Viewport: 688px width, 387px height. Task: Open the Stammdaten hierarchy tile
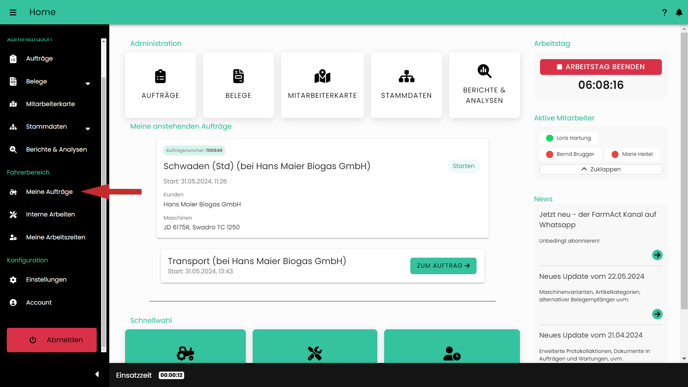coord(406,85)
